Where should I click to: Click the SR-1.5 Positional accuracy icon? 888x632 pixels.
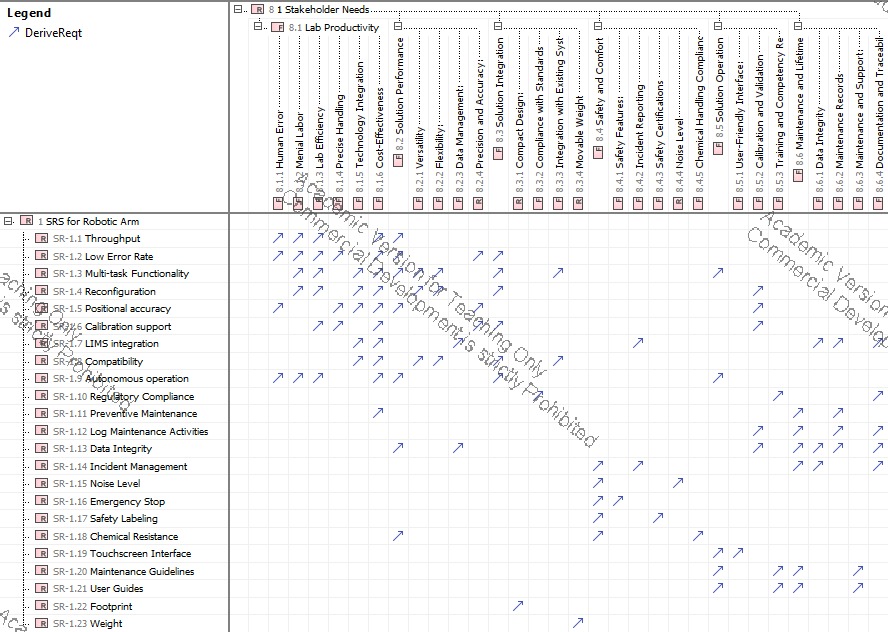tap(41, 308)
